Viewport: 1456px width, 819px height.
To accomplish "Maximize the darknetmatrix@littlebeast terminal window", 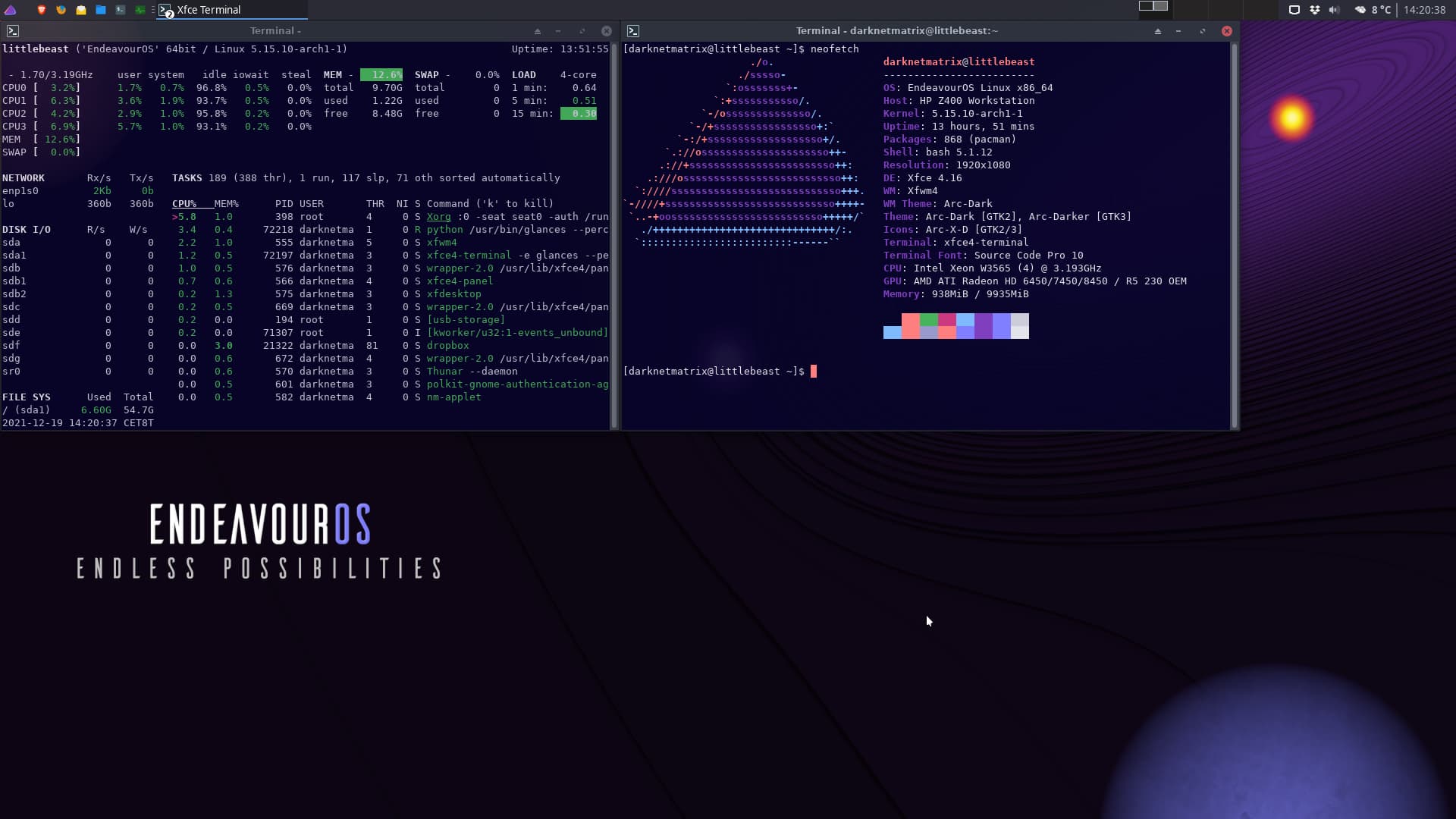I will pyautogui.click(x=1203, y=31).
